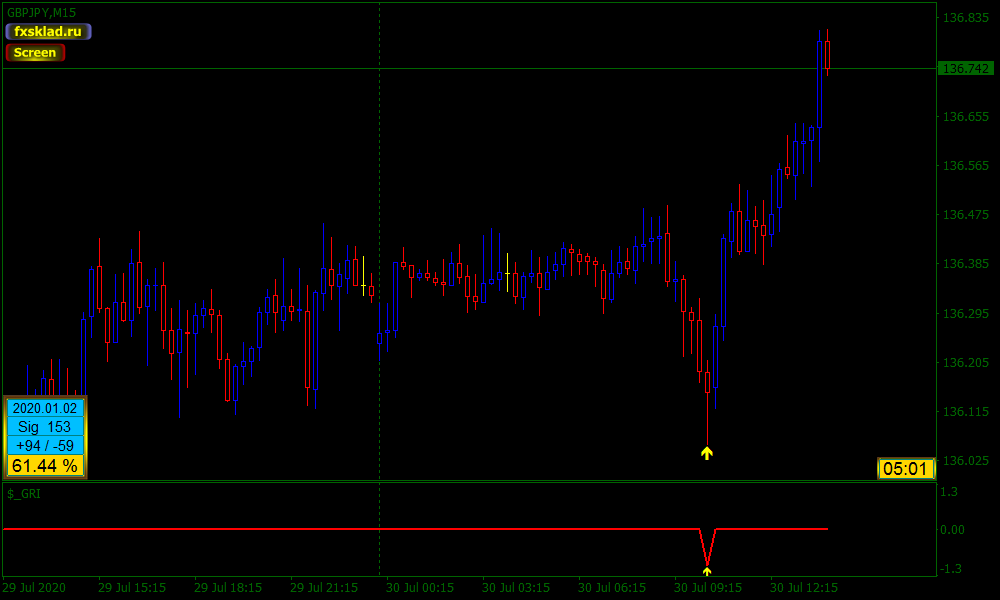Click the 05:01 candle timer label
This screenshot has width=1000, height=600.
point(906,469)
